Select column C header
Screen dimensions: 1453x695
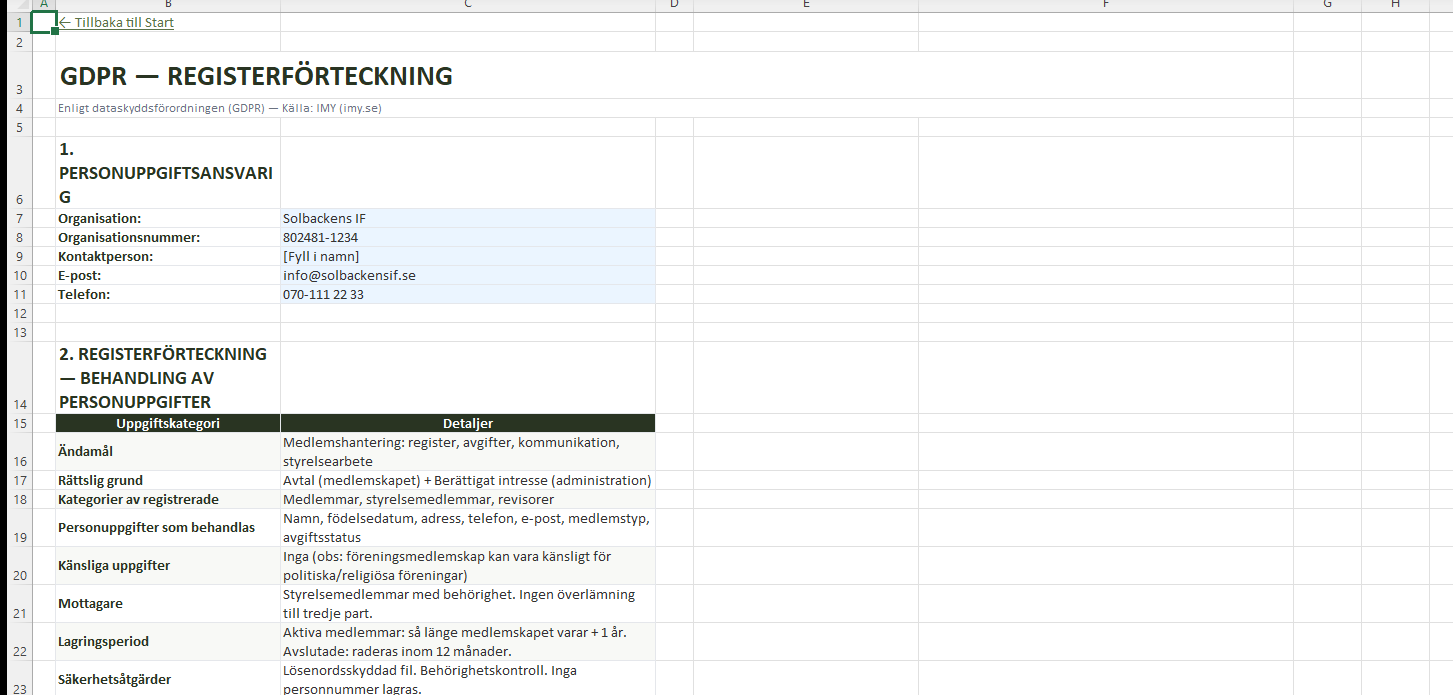[467, 5]
